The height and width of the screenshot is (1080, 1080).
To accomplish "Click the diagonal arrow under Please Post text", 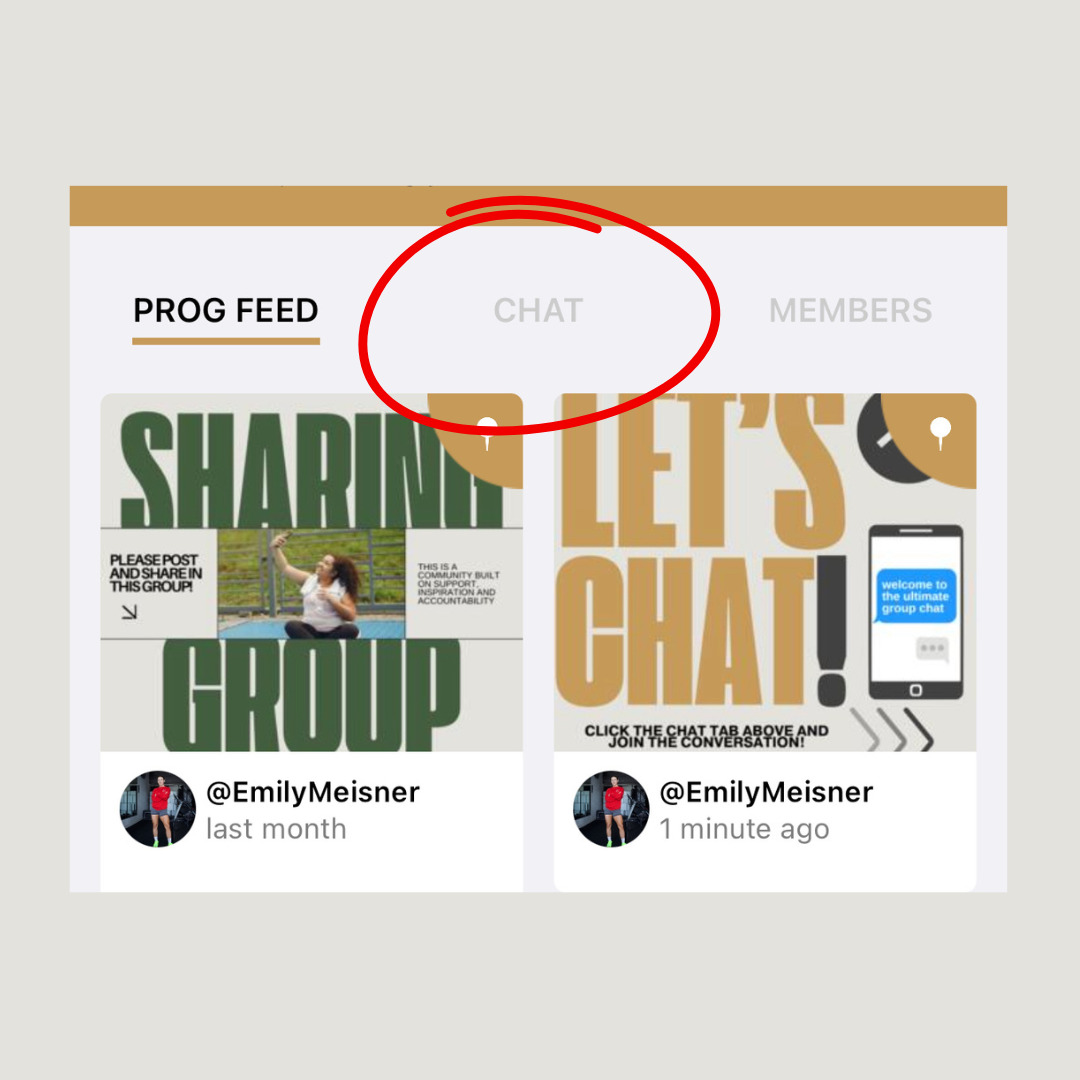I will coord(129,612).
